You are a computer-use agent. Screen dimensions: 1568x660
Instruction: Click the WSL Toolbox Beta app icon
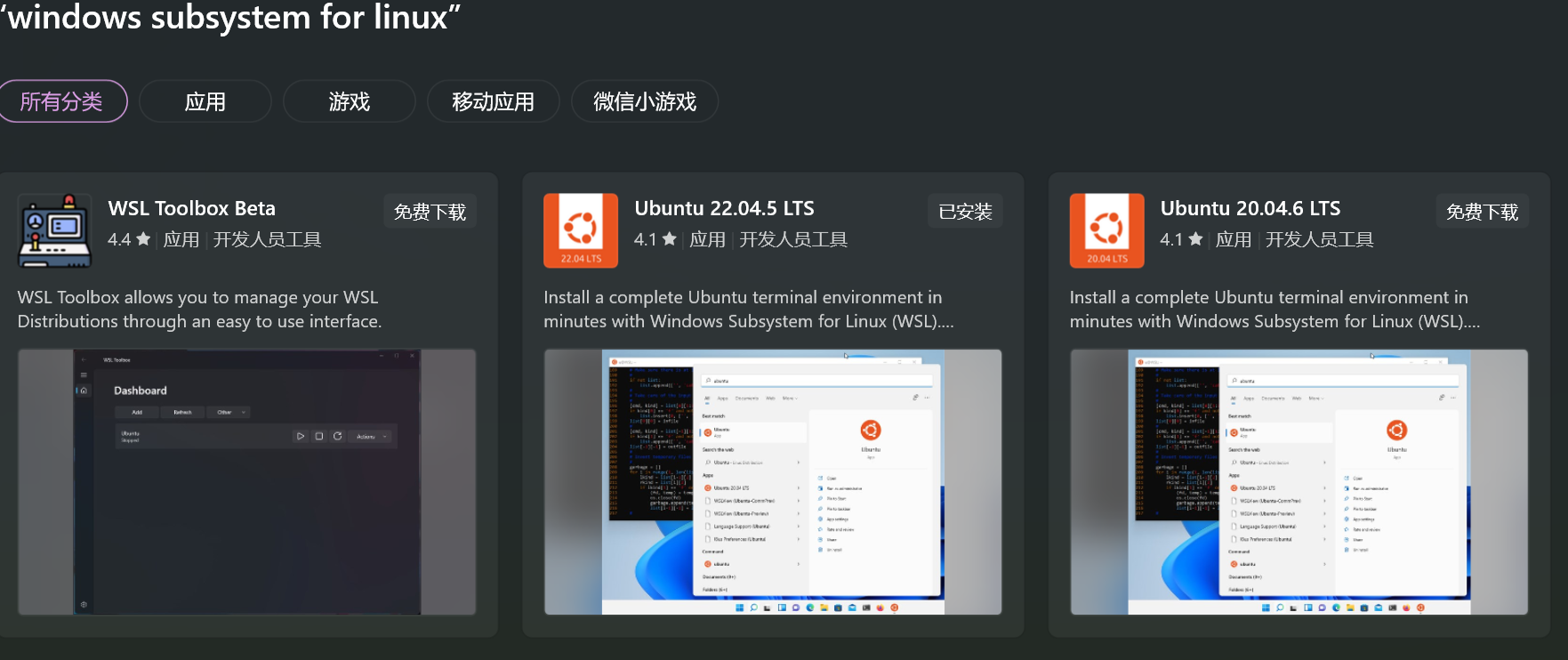(55, 230)
